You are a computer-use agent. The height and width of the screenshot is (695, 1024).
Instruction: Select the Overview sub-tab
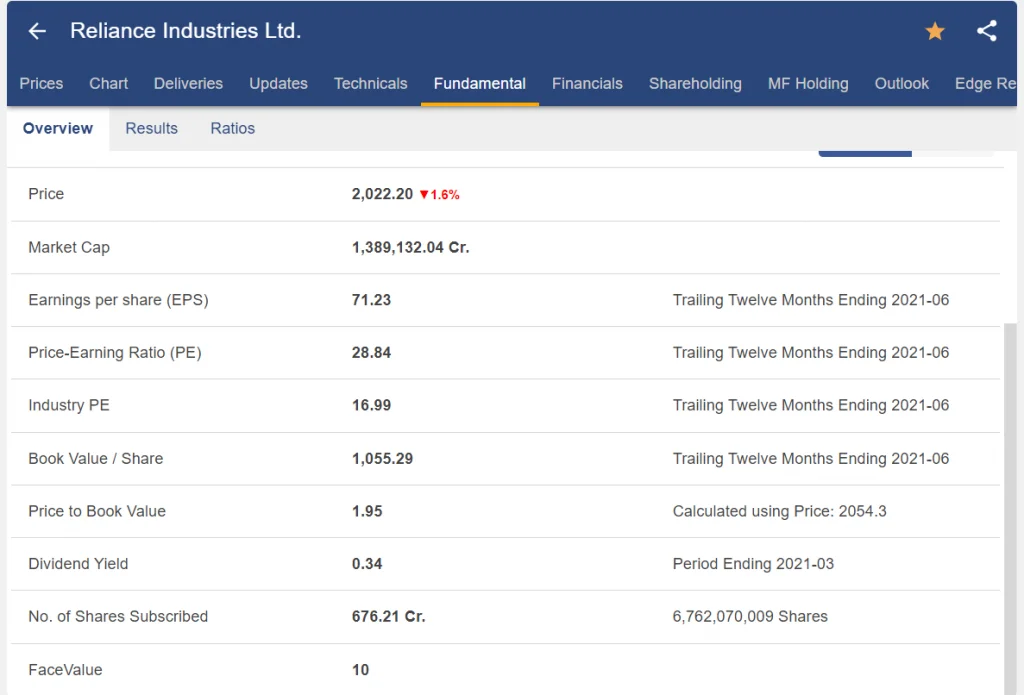point(58,129)
